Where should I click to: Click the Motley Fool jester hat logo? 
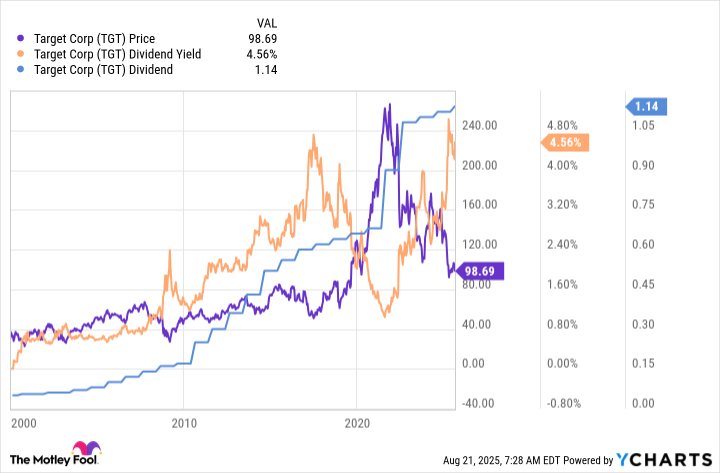(x=86, y=448)
